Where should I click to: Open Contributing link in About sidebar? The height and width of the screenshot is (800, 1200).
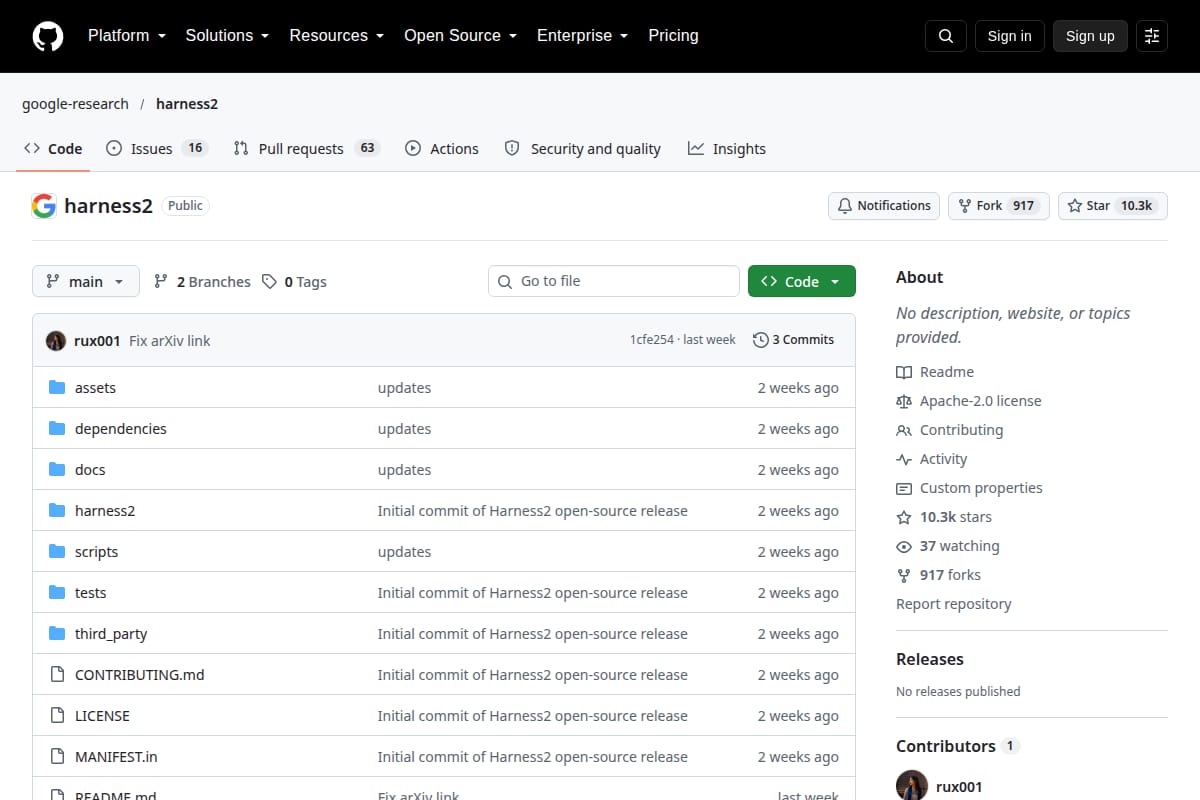950,430
